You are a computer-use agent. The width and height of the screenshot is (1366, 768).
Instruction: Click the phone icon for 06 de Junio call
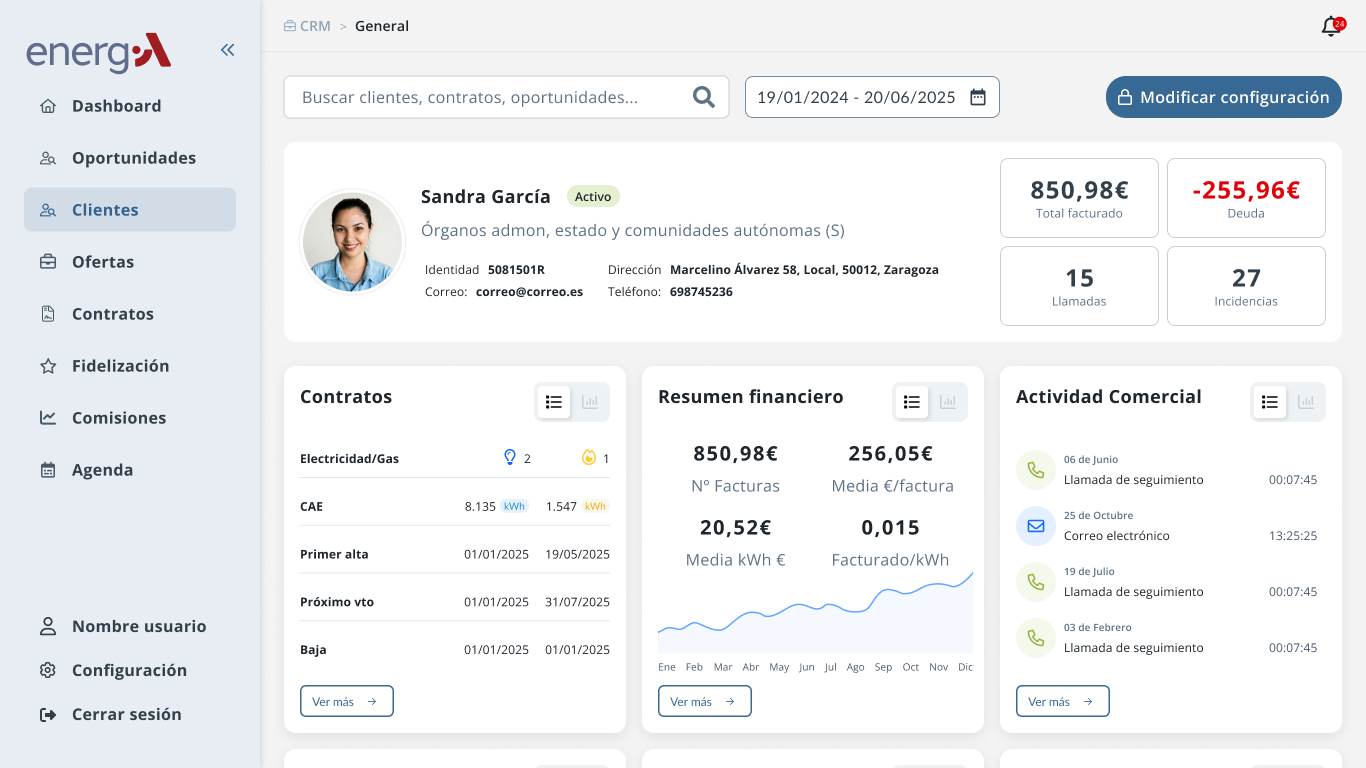1035,470
